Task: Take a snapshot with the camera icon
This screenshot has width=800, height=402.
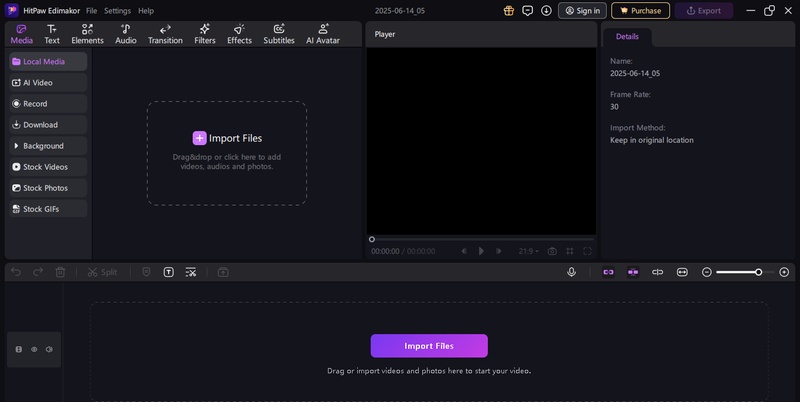Action: pyautogui.click(x=551, y=251)
